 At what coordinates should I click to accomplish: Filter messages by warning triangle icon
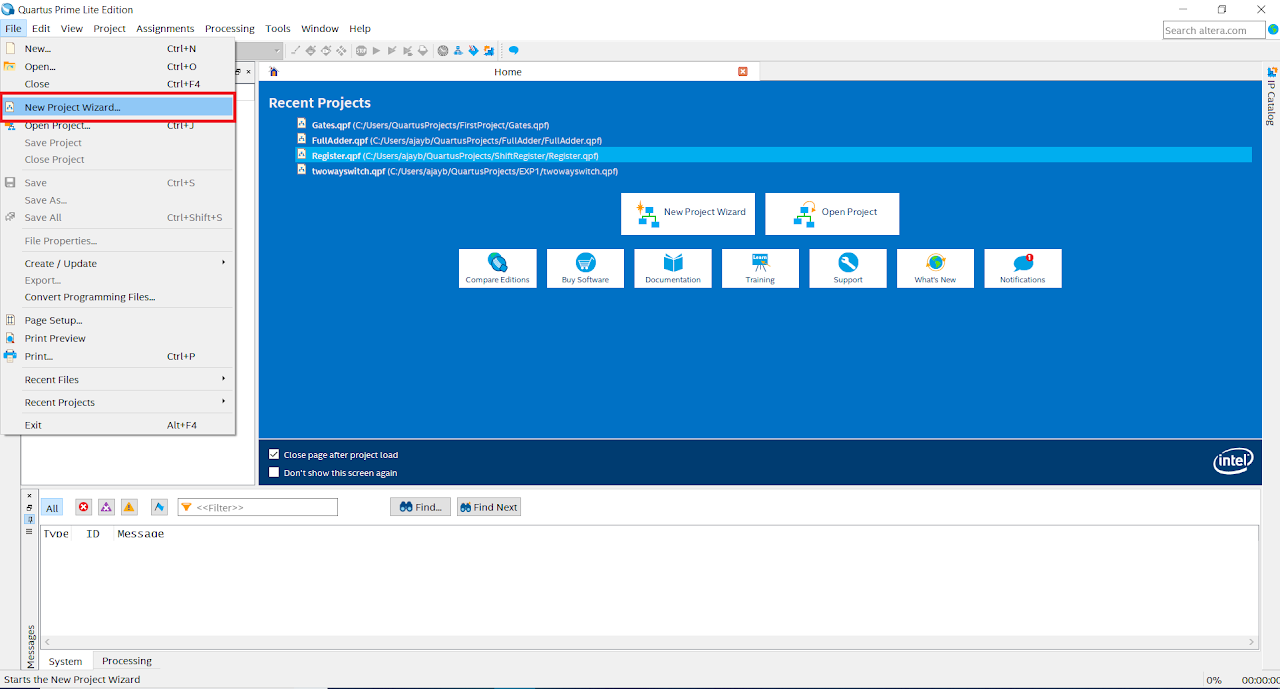tap(129, 507)
